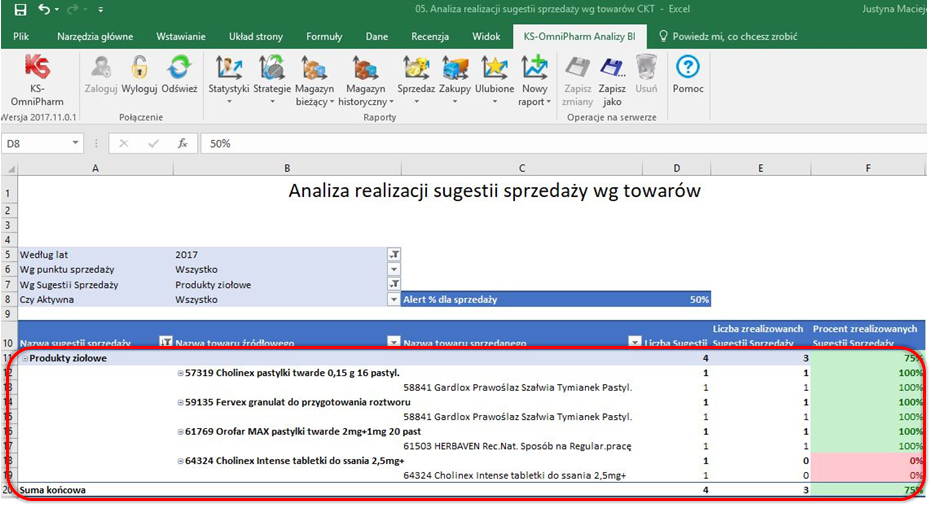Select the 2017 year value cell
Image resolution: width=932 pixels, height=507 pixels.
(281, 254)
